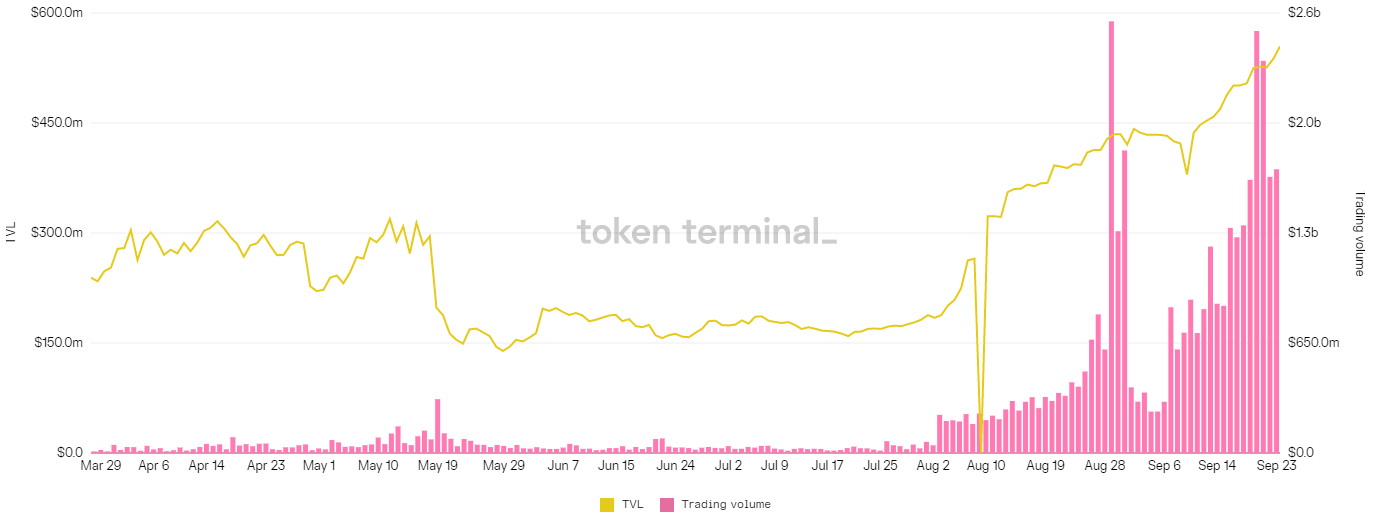The width and height of the screenshot is (1374, 518).
Task: Toggle the TVL series legend label
Action: (x=634, y=505)
